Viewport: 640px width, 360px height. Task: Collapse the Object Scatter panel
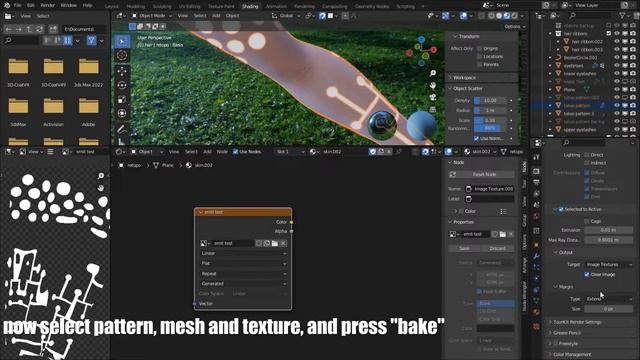click(467, 89)
